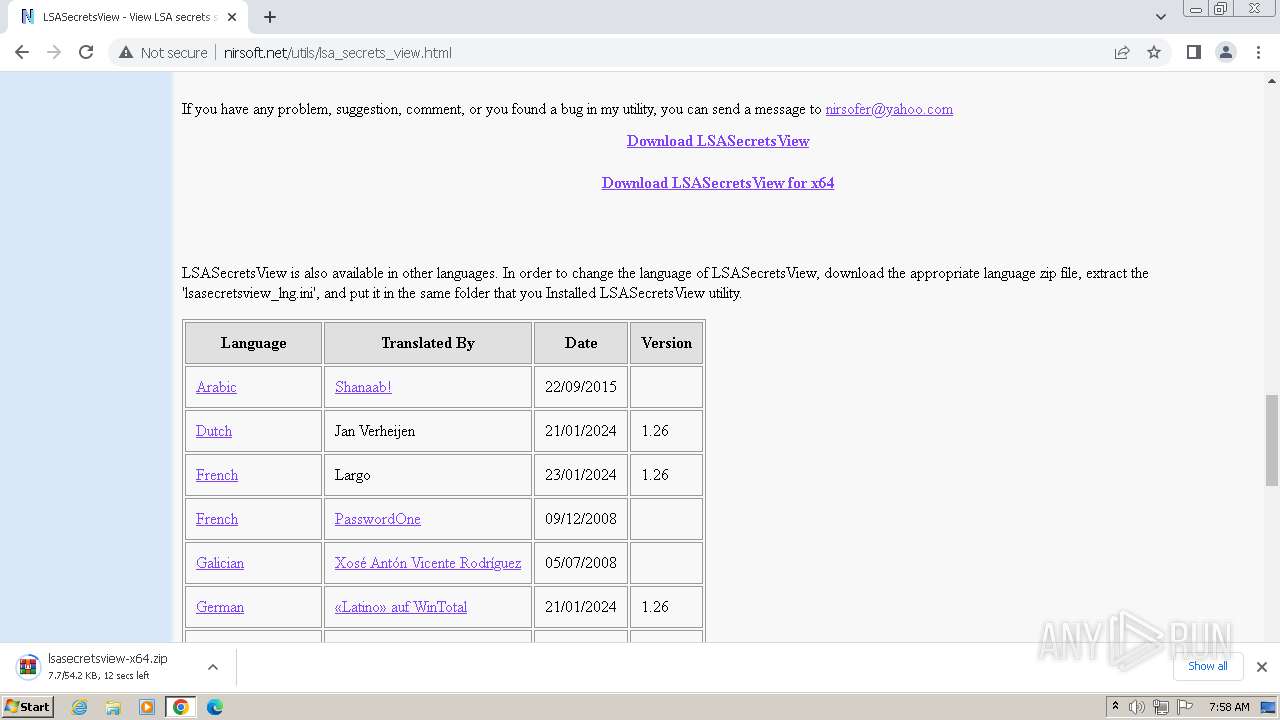The height and width of the screenshot is (720, 1280).
Task: Launch Internet Explorer from taskbar
Action: pyautogui.click(x=80, y=707)
